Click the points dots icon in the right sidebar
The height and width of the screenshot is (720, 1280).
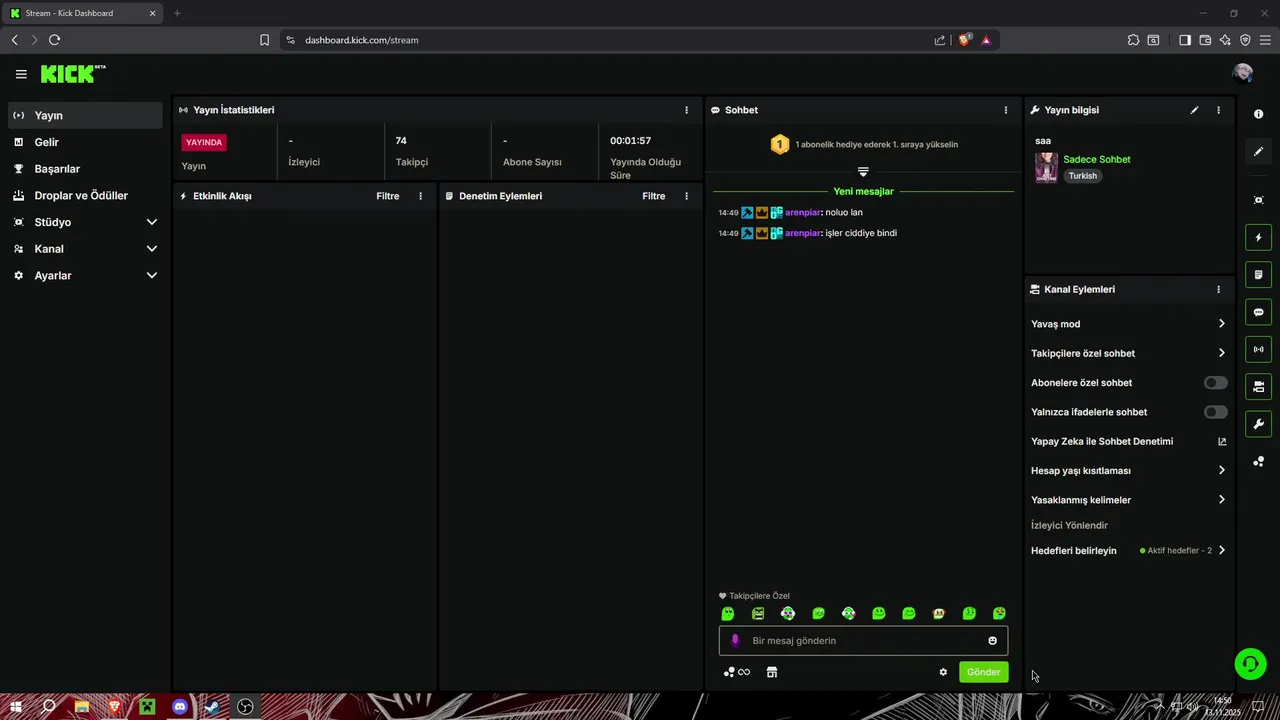pyautogui.click(x=1258, y=461)
